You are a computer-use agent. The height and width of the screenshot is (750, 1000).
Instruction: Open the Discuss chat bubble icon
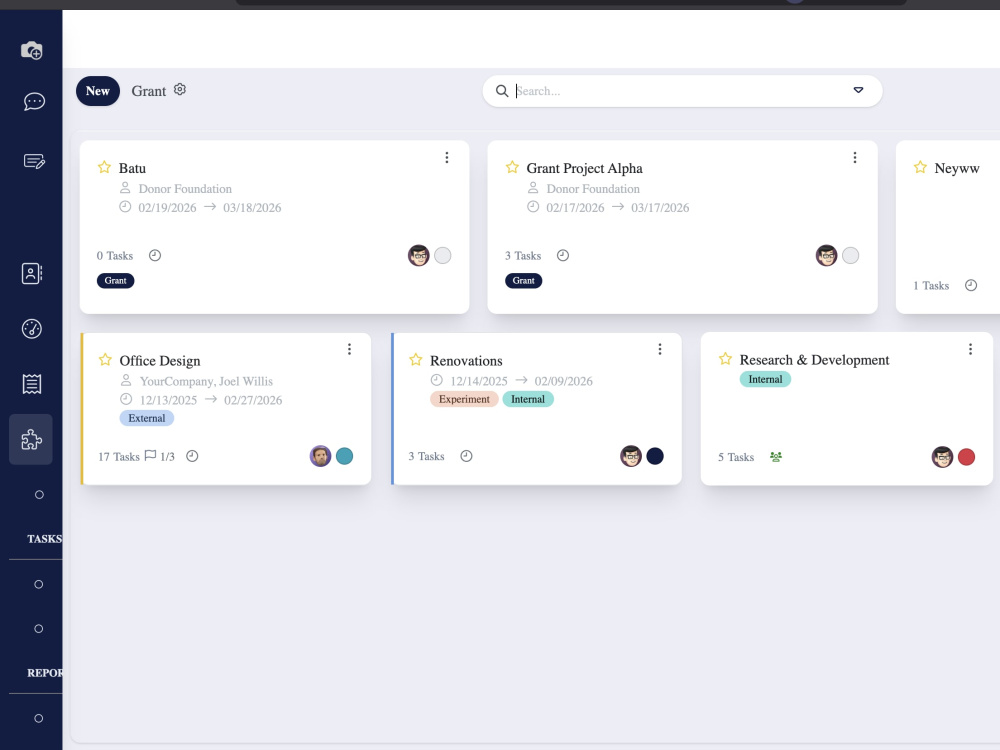point(34,101)
